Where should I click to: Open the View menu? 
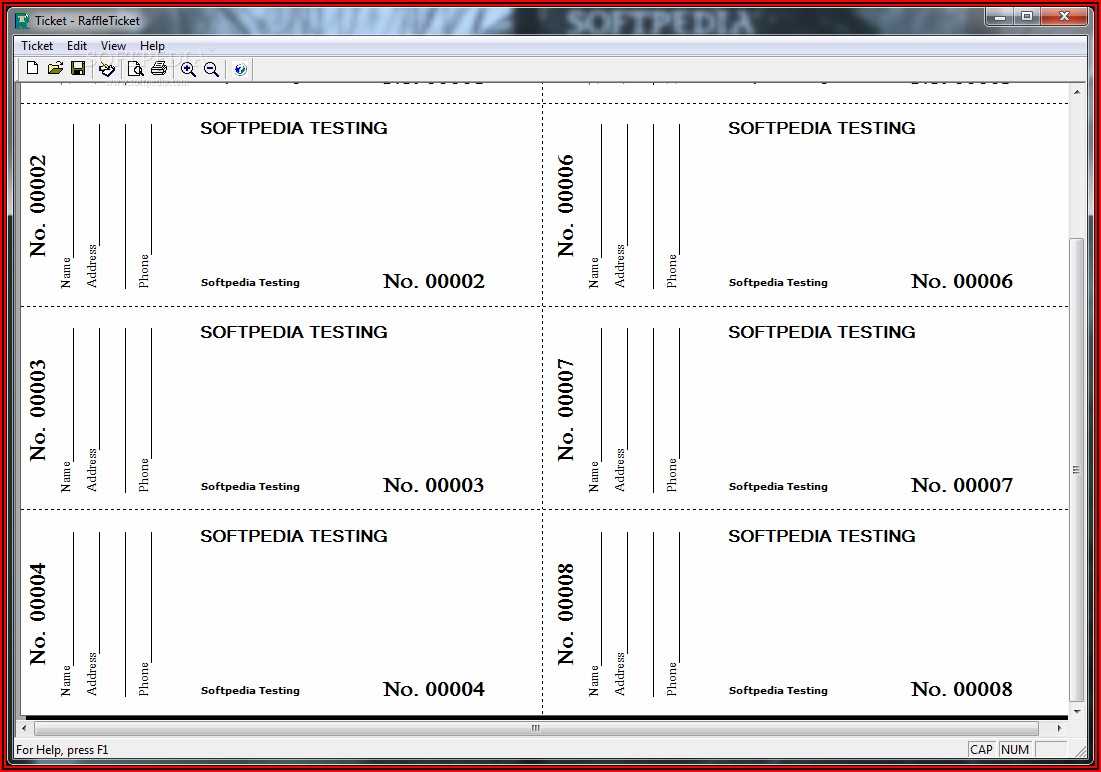113,46
